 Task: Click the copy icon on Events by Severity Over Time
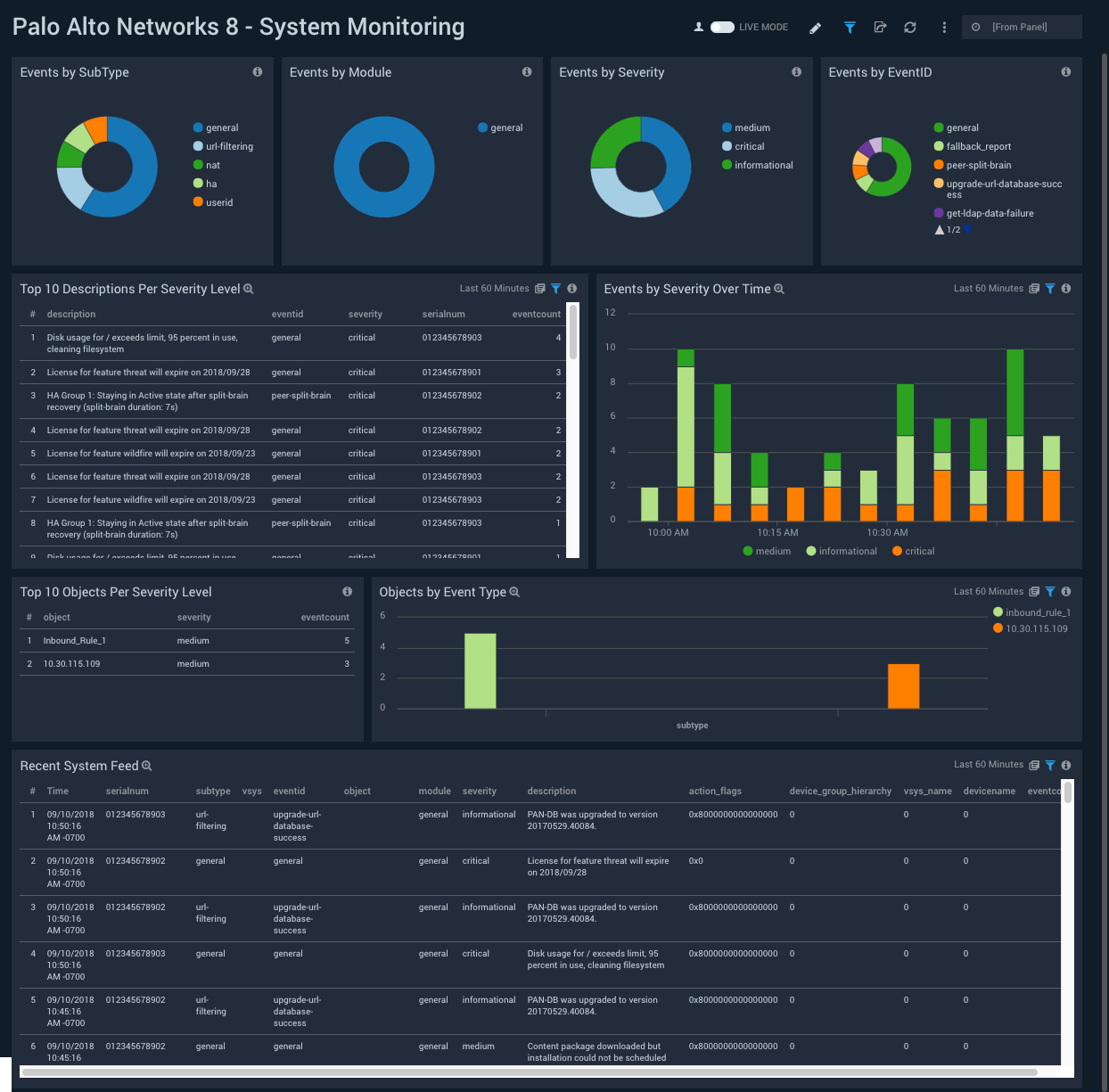1033,288
